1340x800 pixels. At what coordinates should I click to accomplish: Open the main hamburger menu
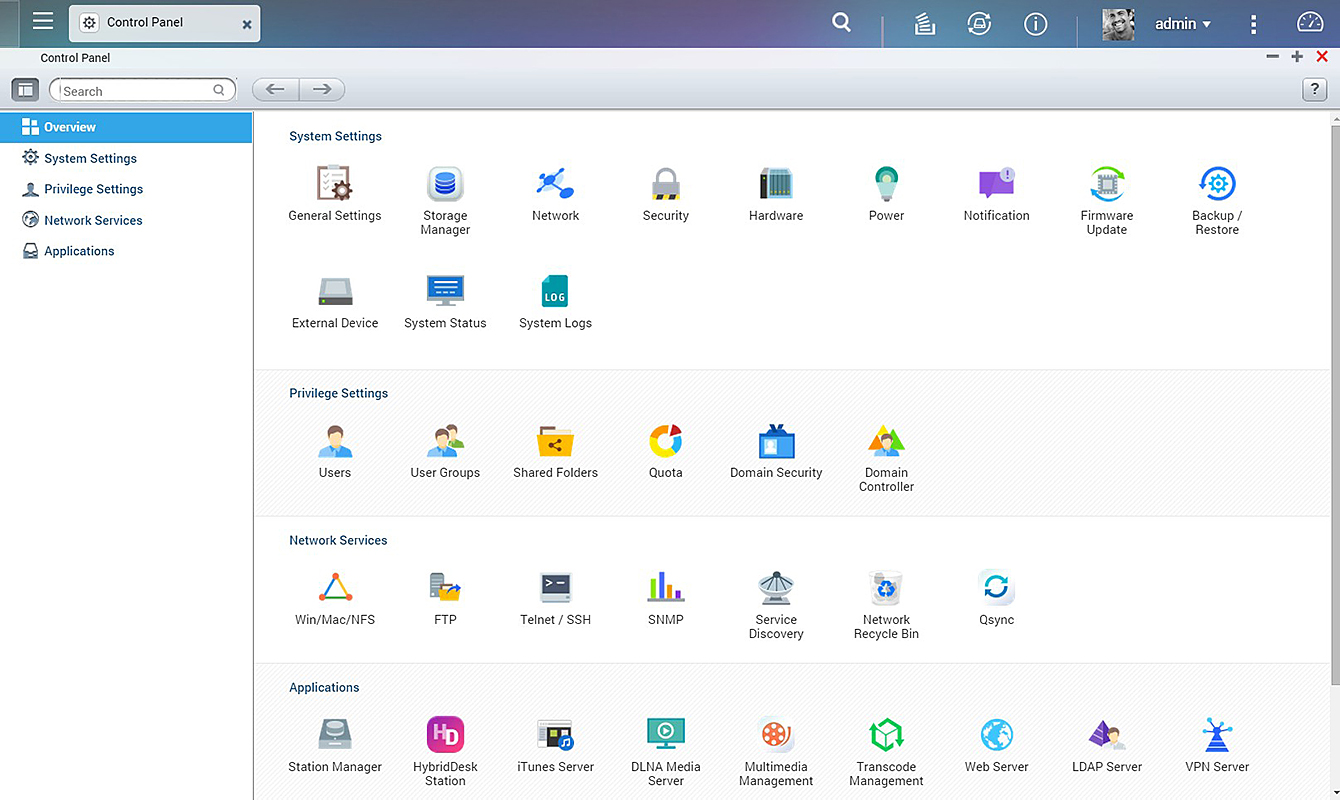tap(43, 22)
